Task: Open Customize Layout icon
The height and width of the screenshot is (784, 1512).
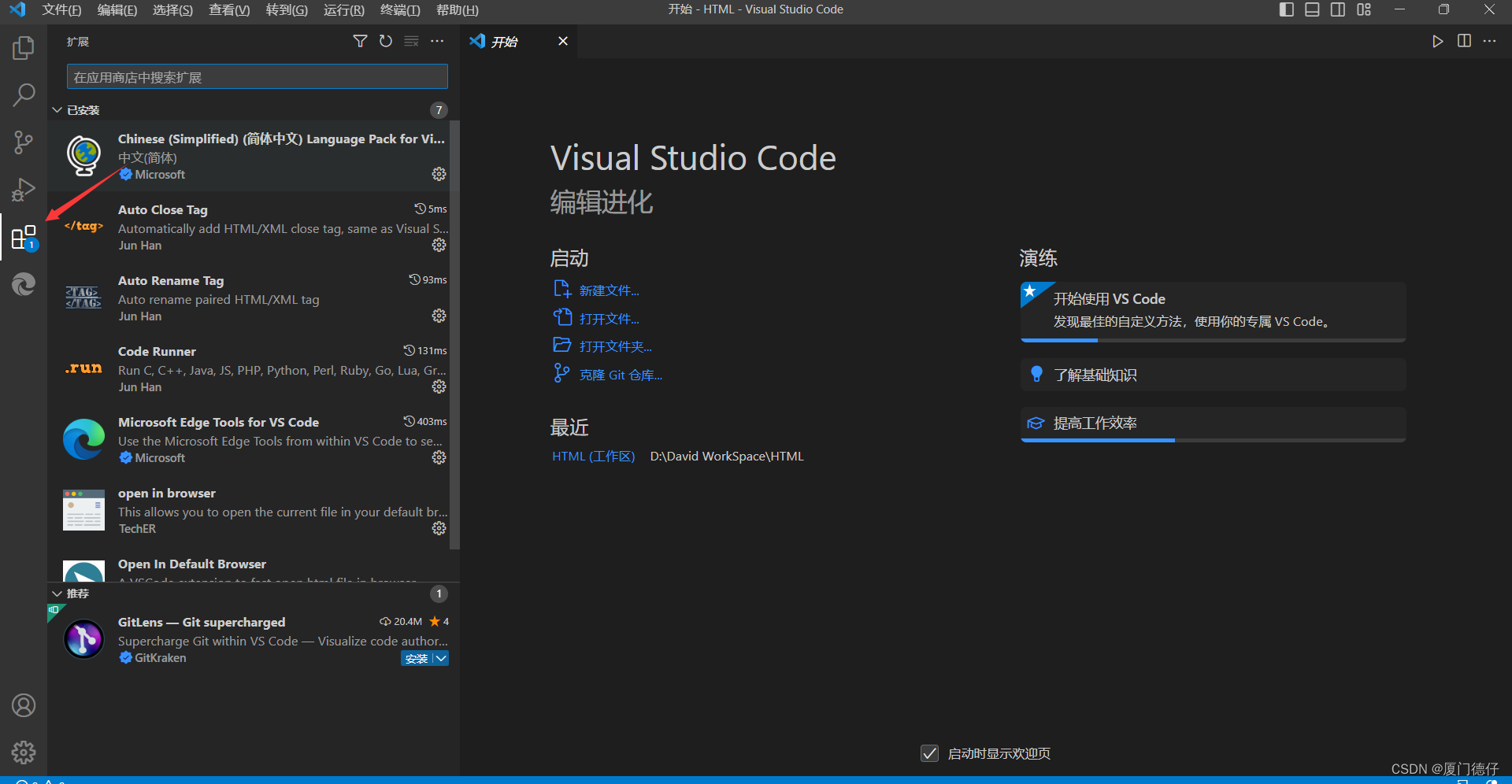Action: pos(1364,9)
